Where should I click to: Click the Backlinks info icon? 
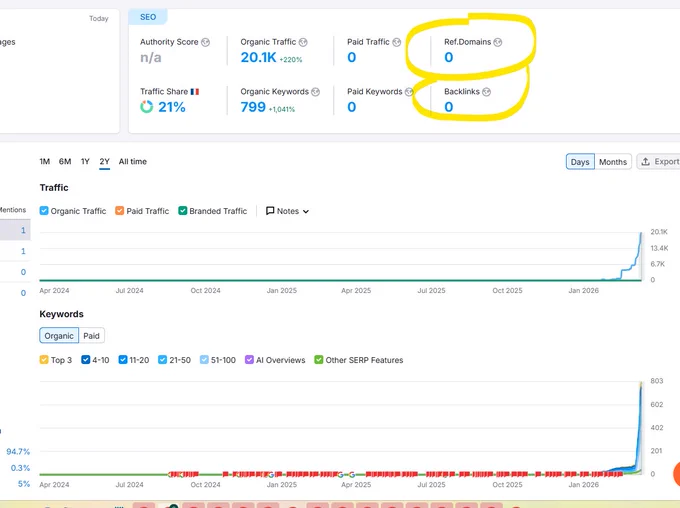tap(487, 92)
